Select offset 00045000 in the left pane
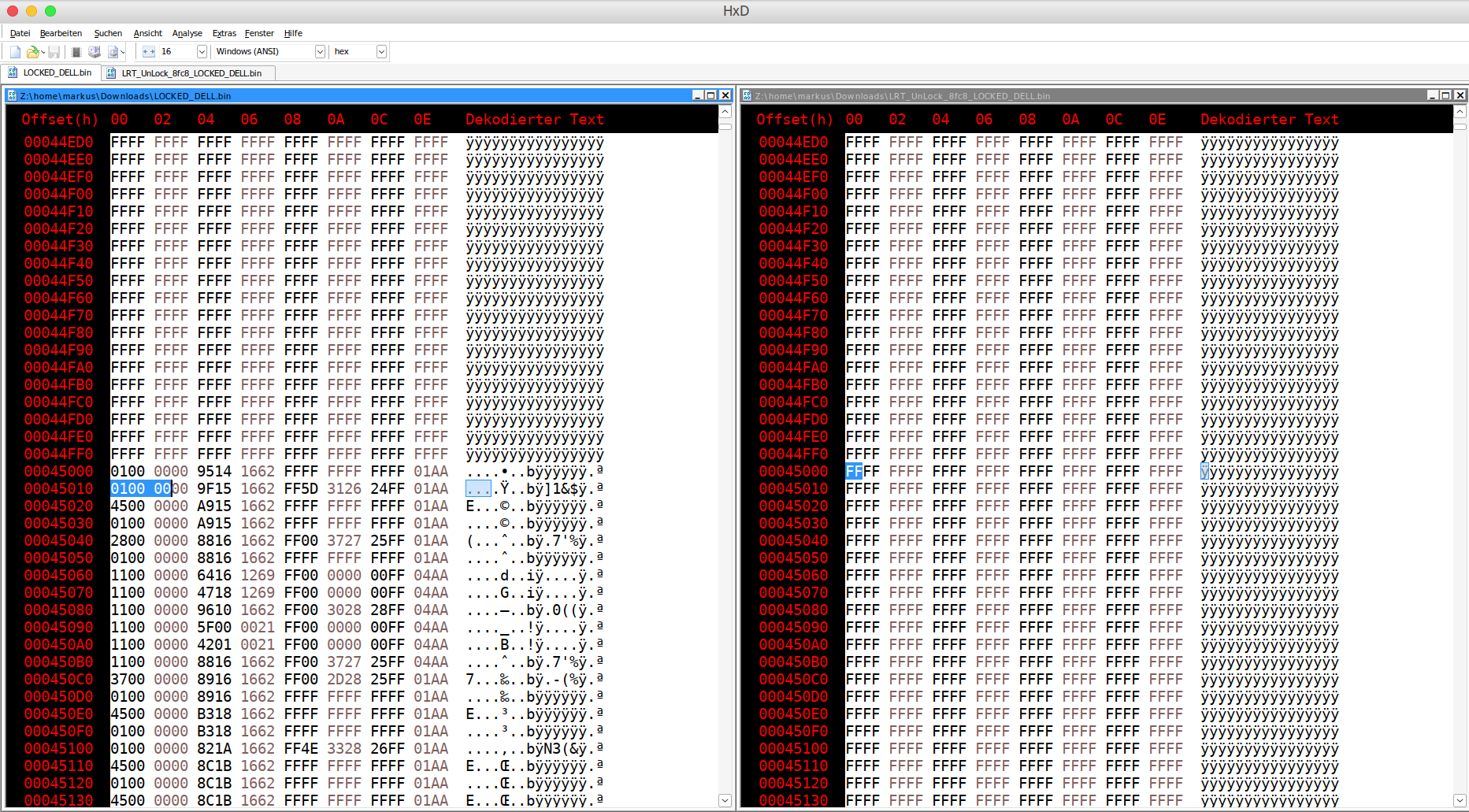This screenshot has height=812, width=1469. point(58,471)
